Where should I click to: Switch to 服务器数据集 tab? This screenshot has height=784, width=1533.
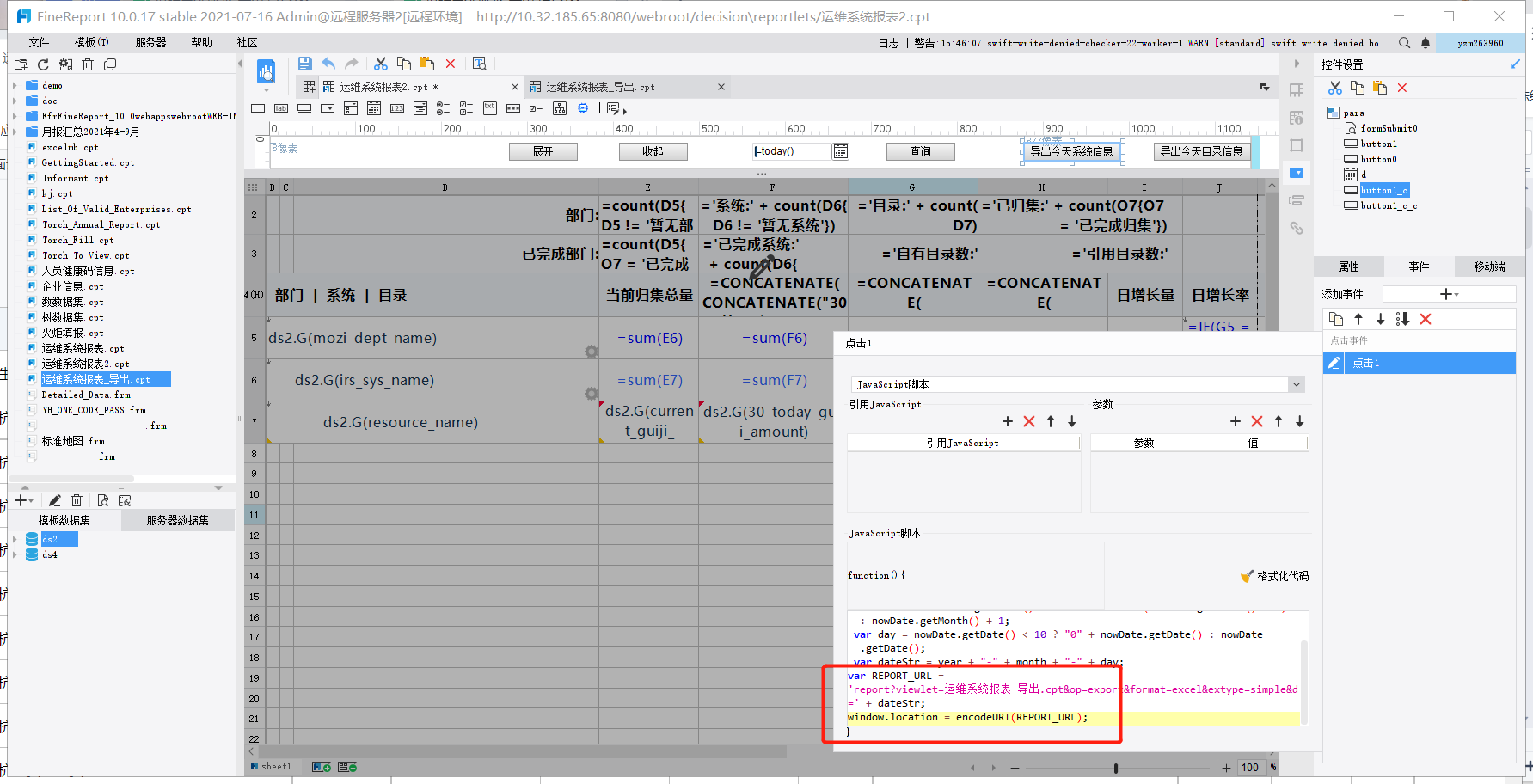(177, 520)
